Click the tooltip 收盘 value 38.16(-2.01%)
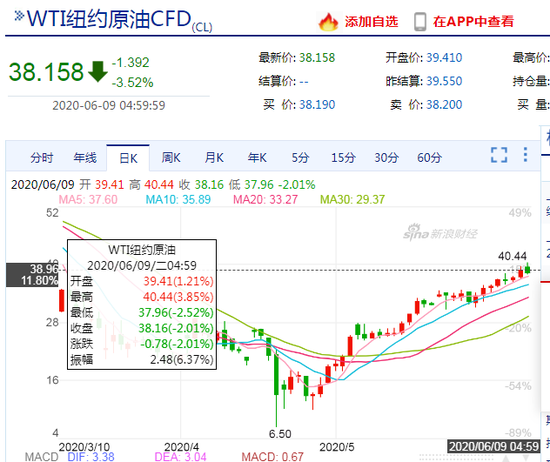This screenshot has width=550, height=462. click(x=176, y=328)
